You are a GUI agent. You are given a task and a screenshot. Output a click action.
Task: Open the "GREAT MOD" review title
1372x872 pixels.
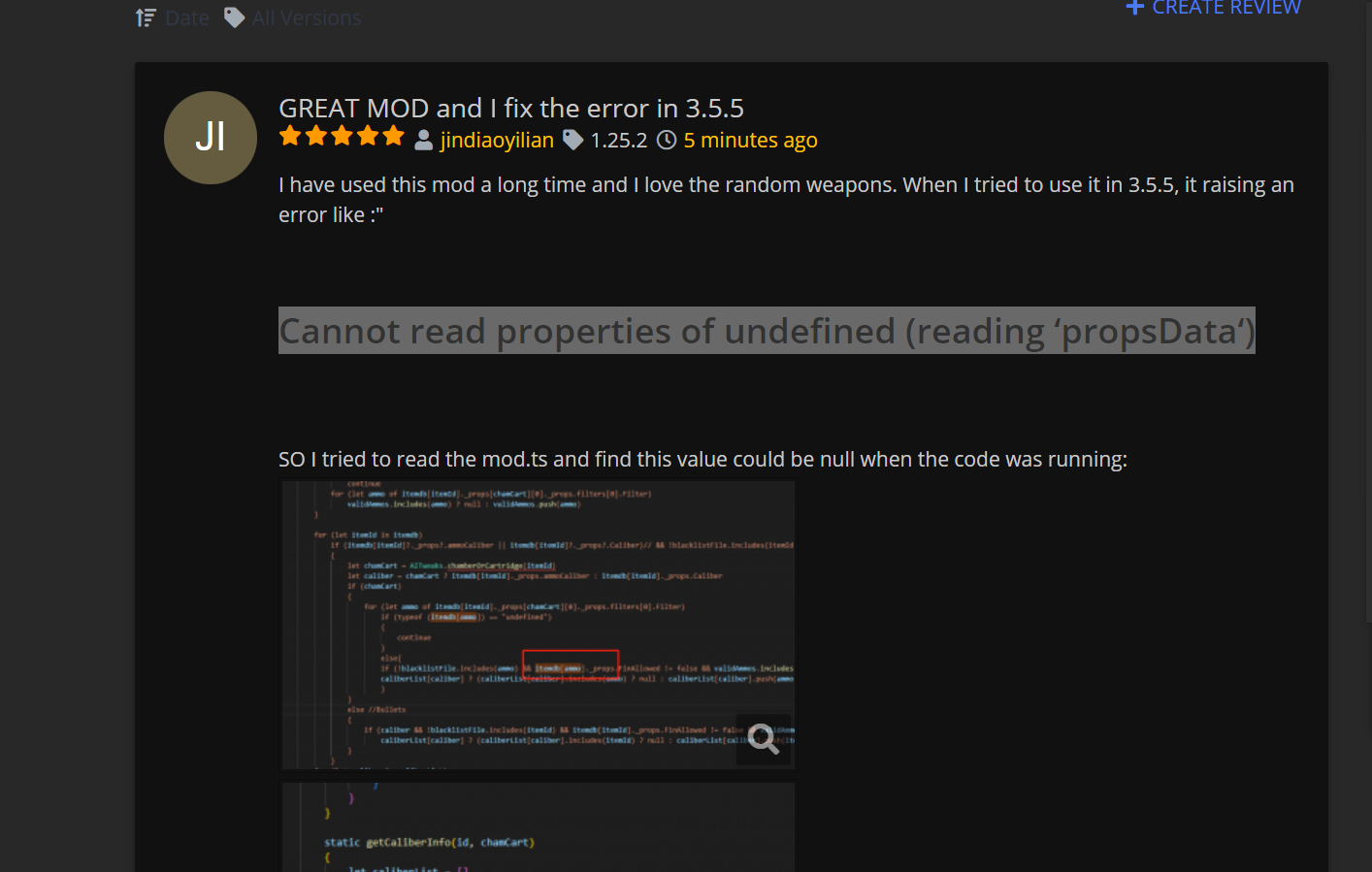tap(510, 108)
